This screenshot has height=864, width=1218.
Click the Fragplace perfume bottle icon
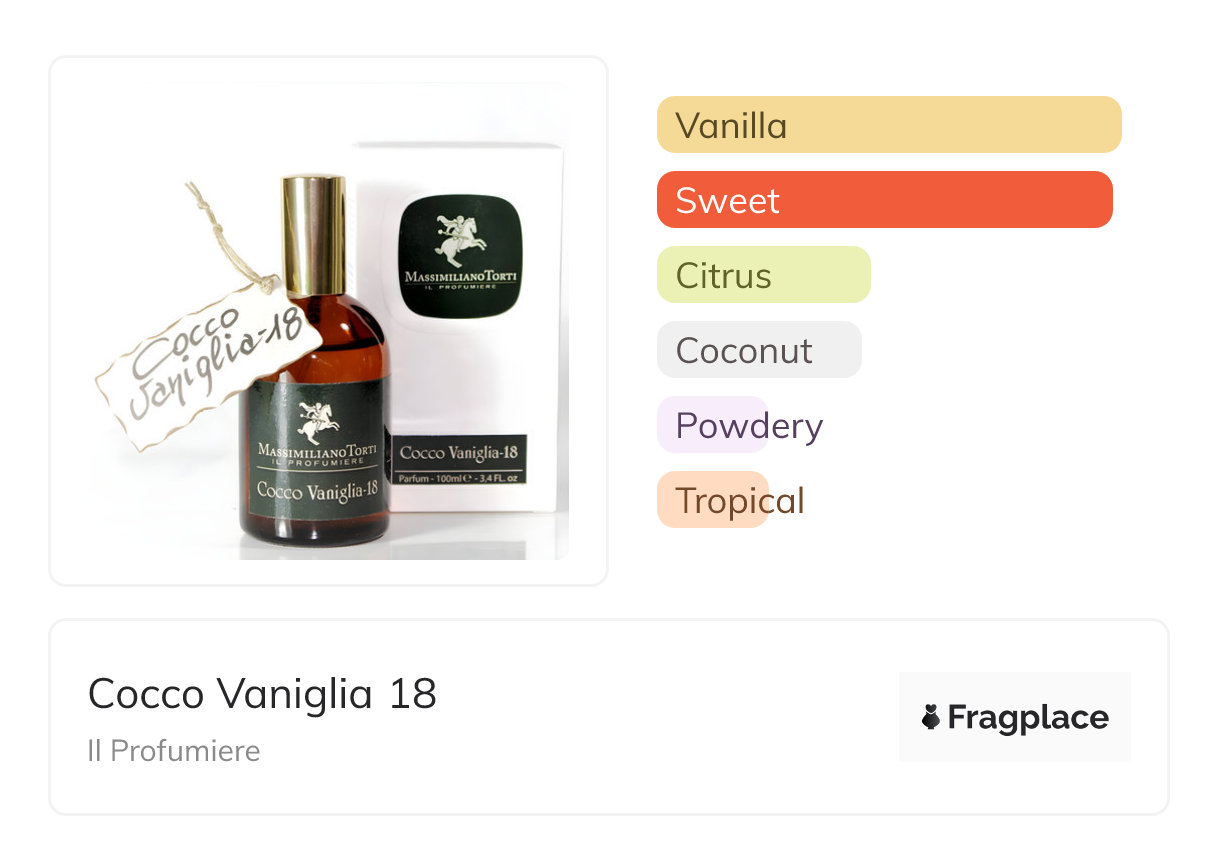pyautogui.click(x=931, y=717)
